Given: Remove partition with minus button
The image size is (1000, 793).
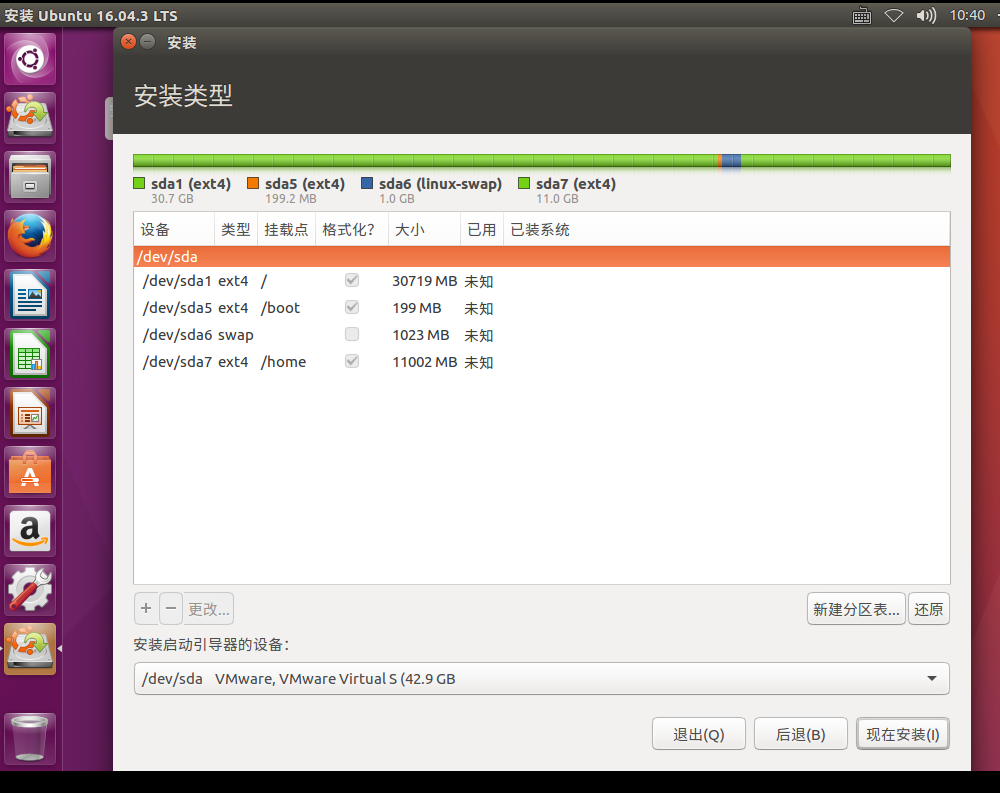Looking at the screenshot, I should click(x=171, y=609).
